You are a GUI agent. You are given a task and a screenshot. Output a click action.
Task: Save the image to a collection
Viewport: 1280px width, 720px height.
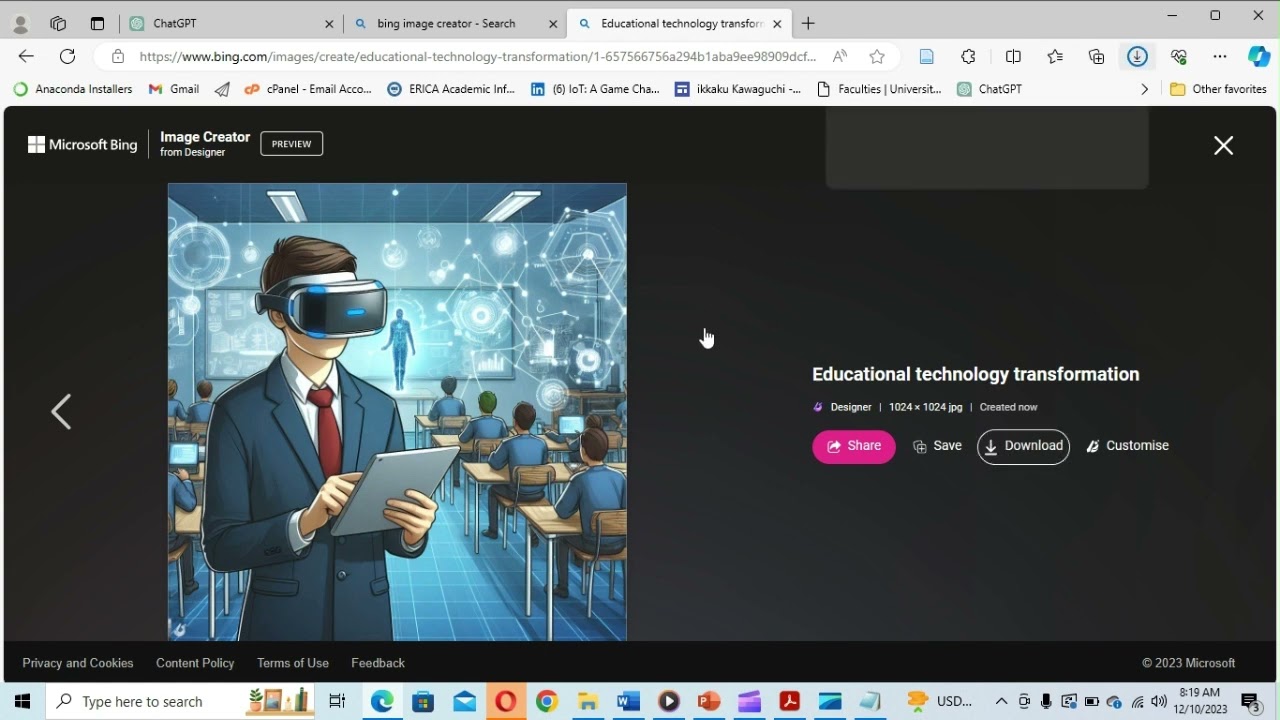[x=937, y=446]
